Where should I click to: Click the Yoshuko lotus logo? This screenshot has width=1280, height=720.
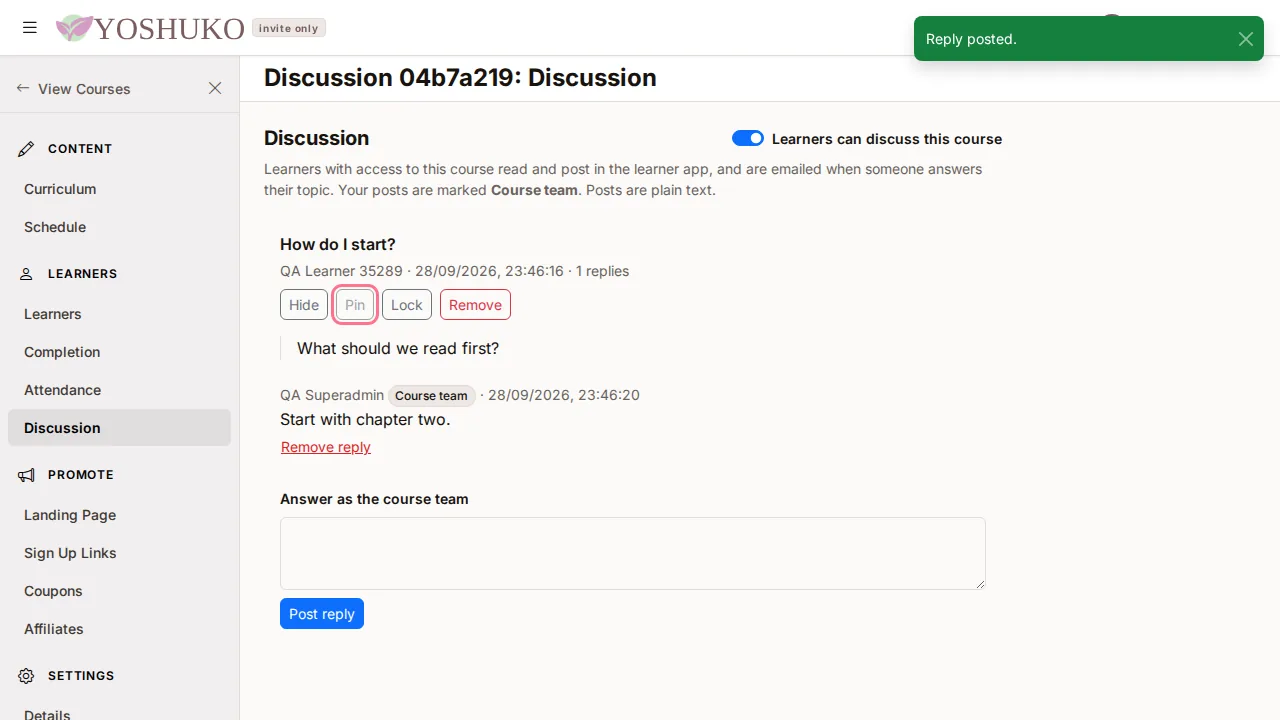[74, 28]
